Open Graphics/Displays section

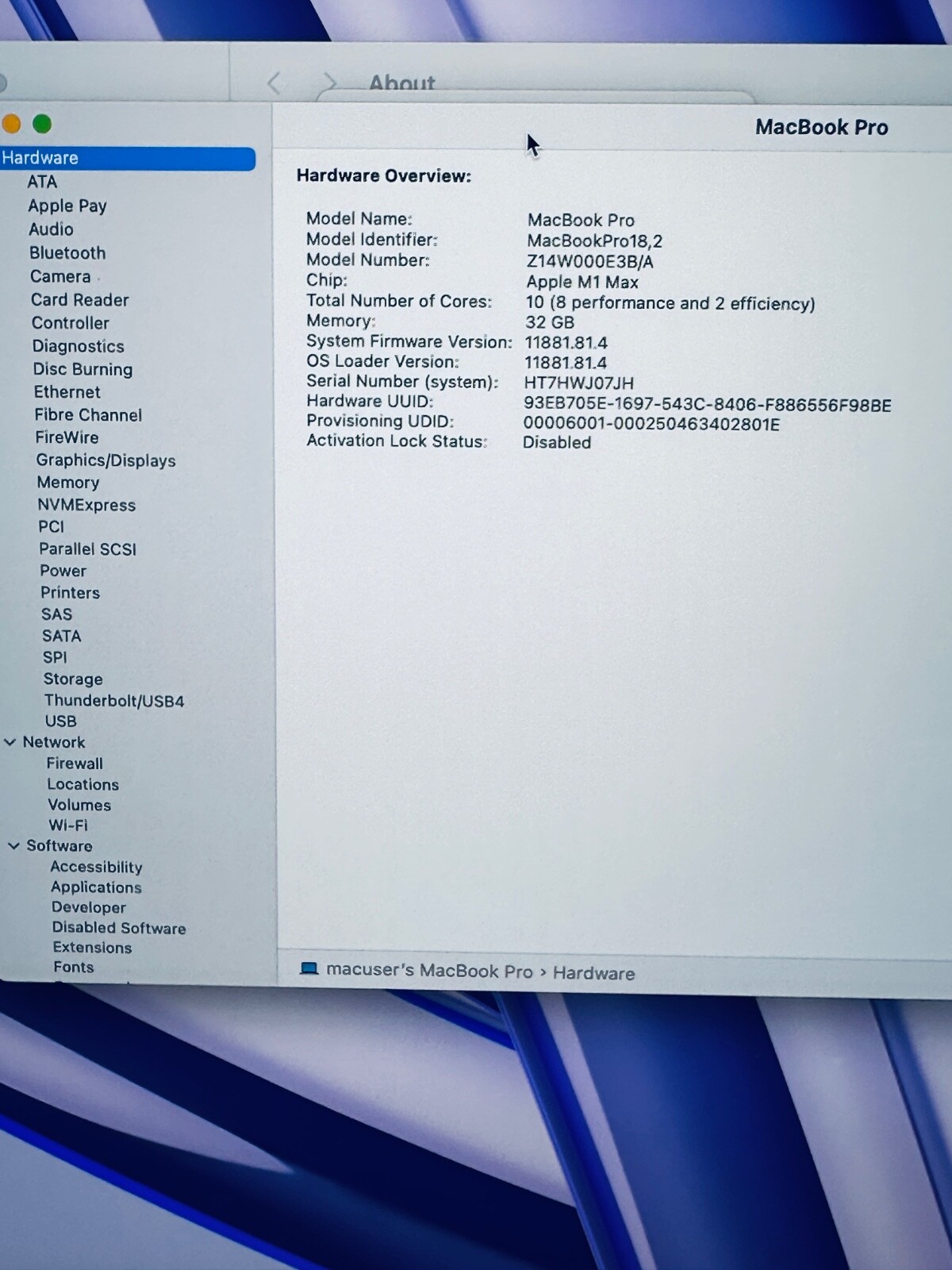(106, 460)
